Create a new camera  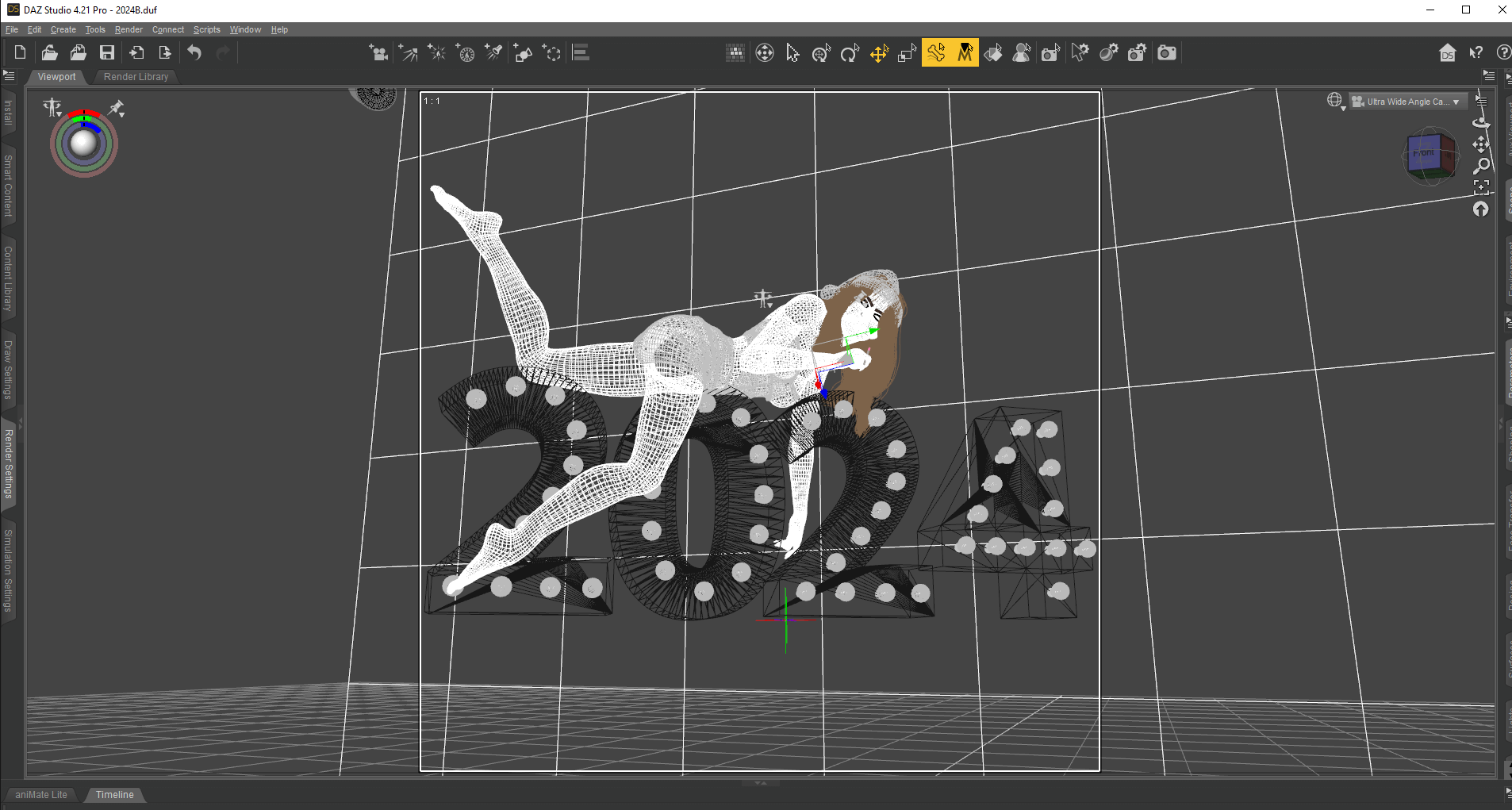tap(378, 53)
